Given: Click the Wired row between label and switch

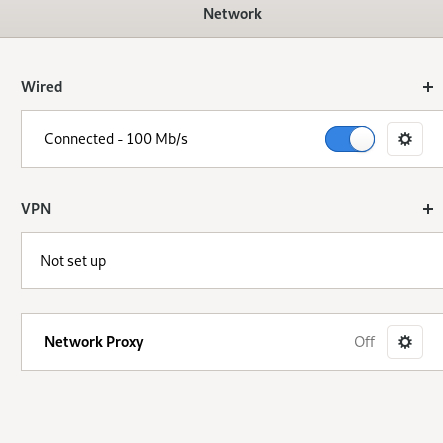Looking at the screenshot, I should pos(256,139).
